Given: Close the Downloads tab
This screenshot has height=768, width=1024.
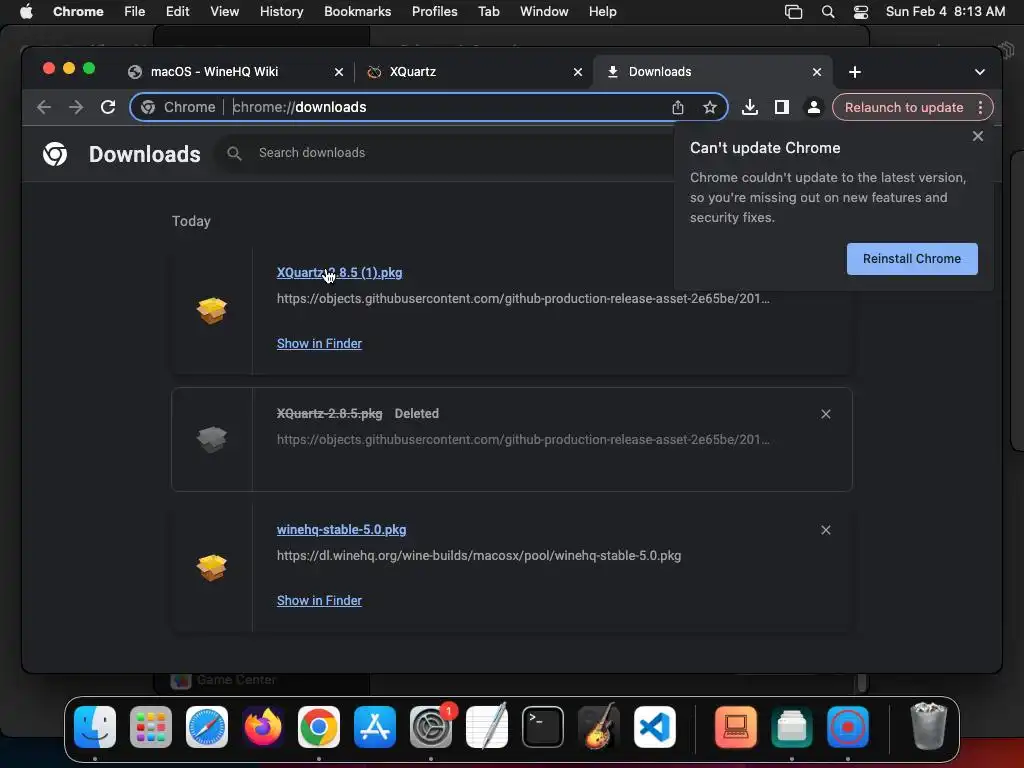Looking at the screenshot, I should coord(817,72).
